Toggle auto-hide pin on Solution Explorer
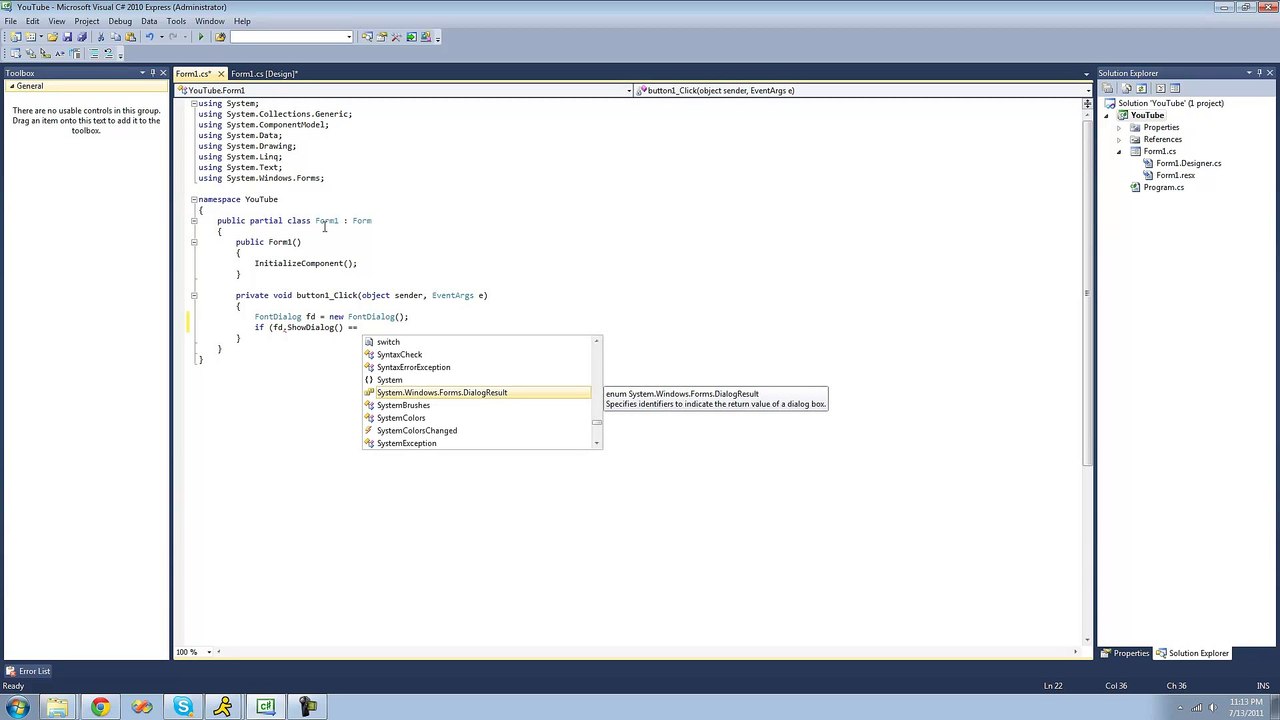 tap(1260, 73)
